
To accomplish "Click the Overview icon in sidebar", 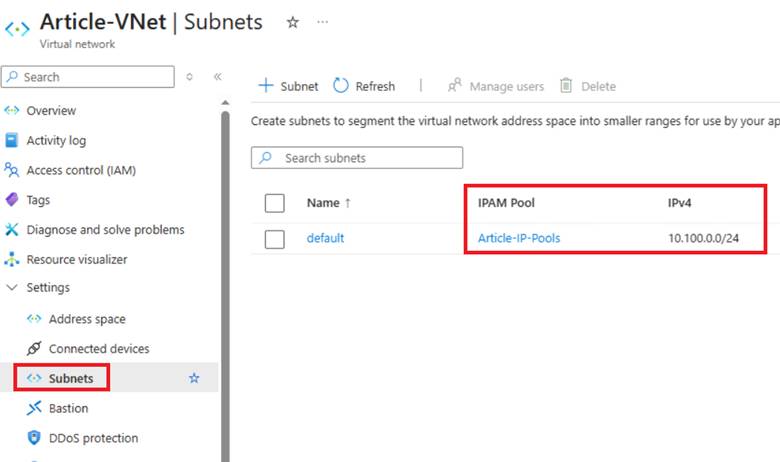I will 11,110.
